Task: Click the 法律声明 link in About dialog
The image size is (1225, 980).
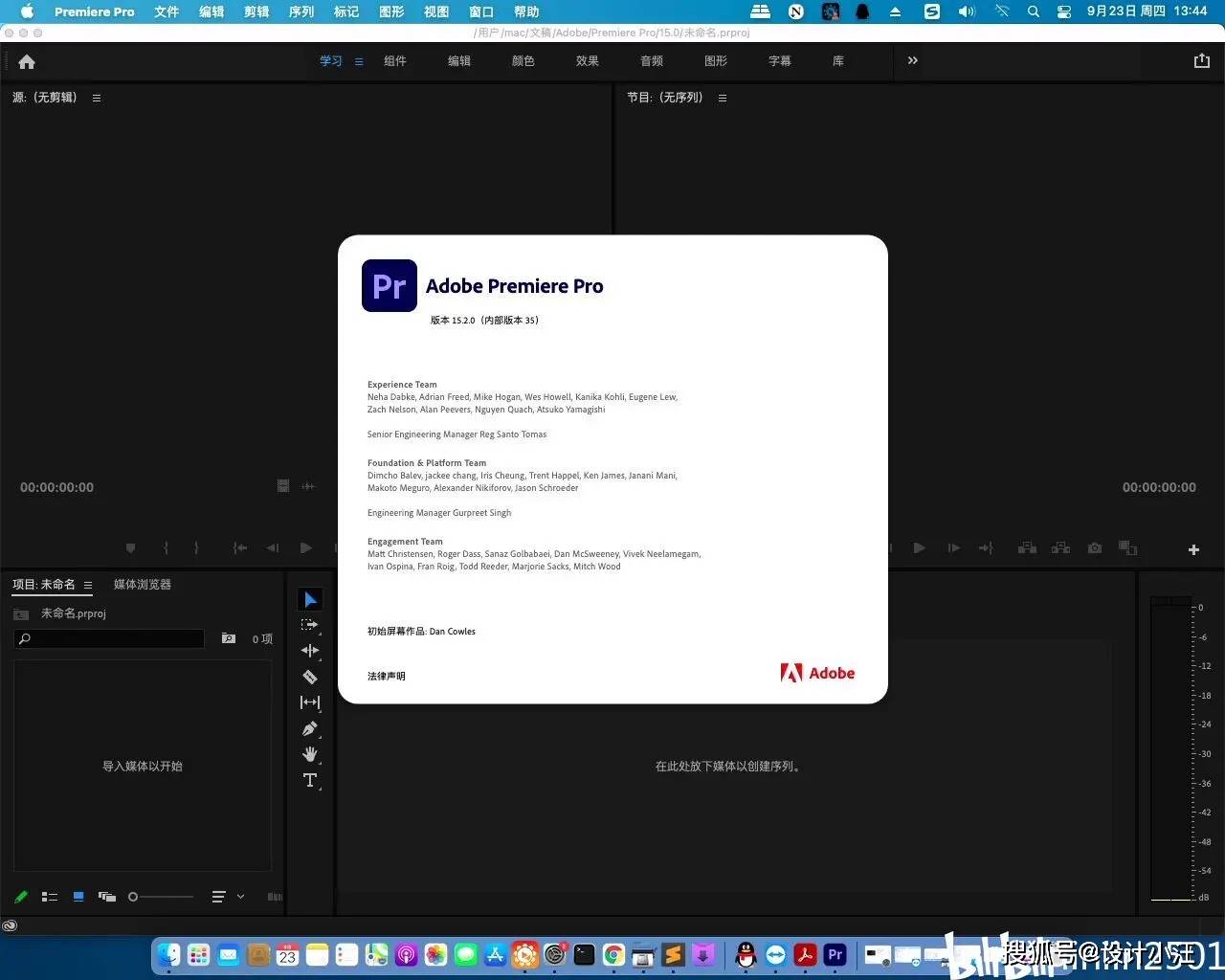Action: tap(387, 676)
